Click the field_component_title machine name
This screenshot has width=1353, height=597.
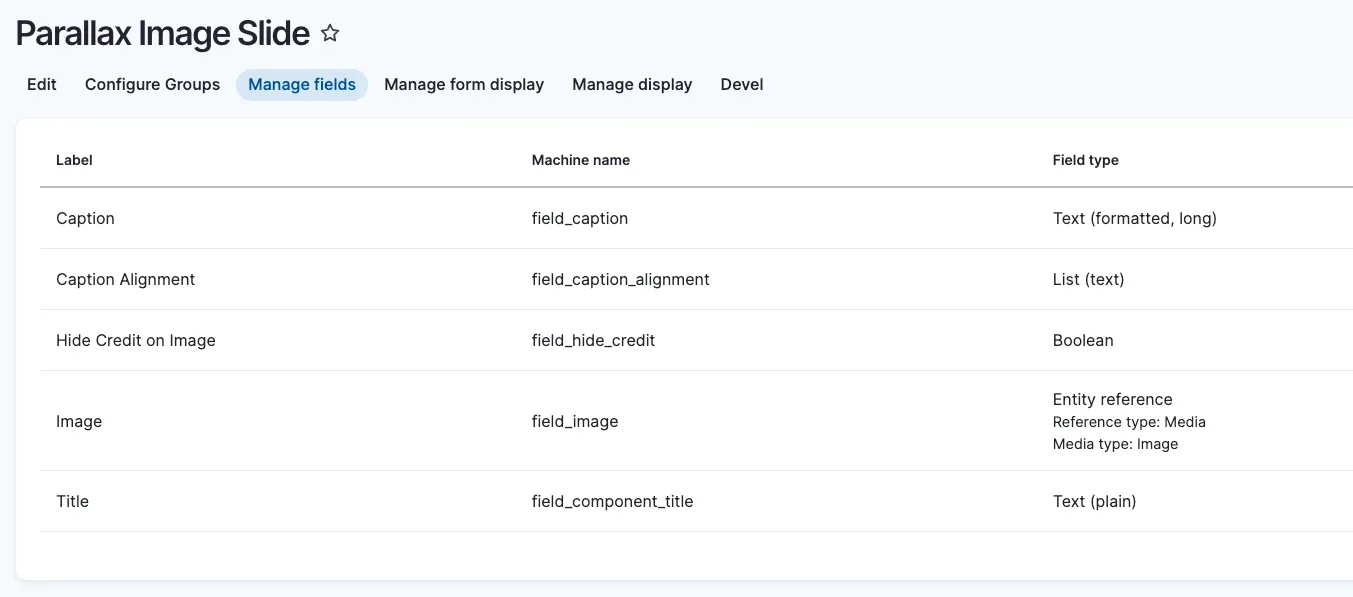pos(612,501)
